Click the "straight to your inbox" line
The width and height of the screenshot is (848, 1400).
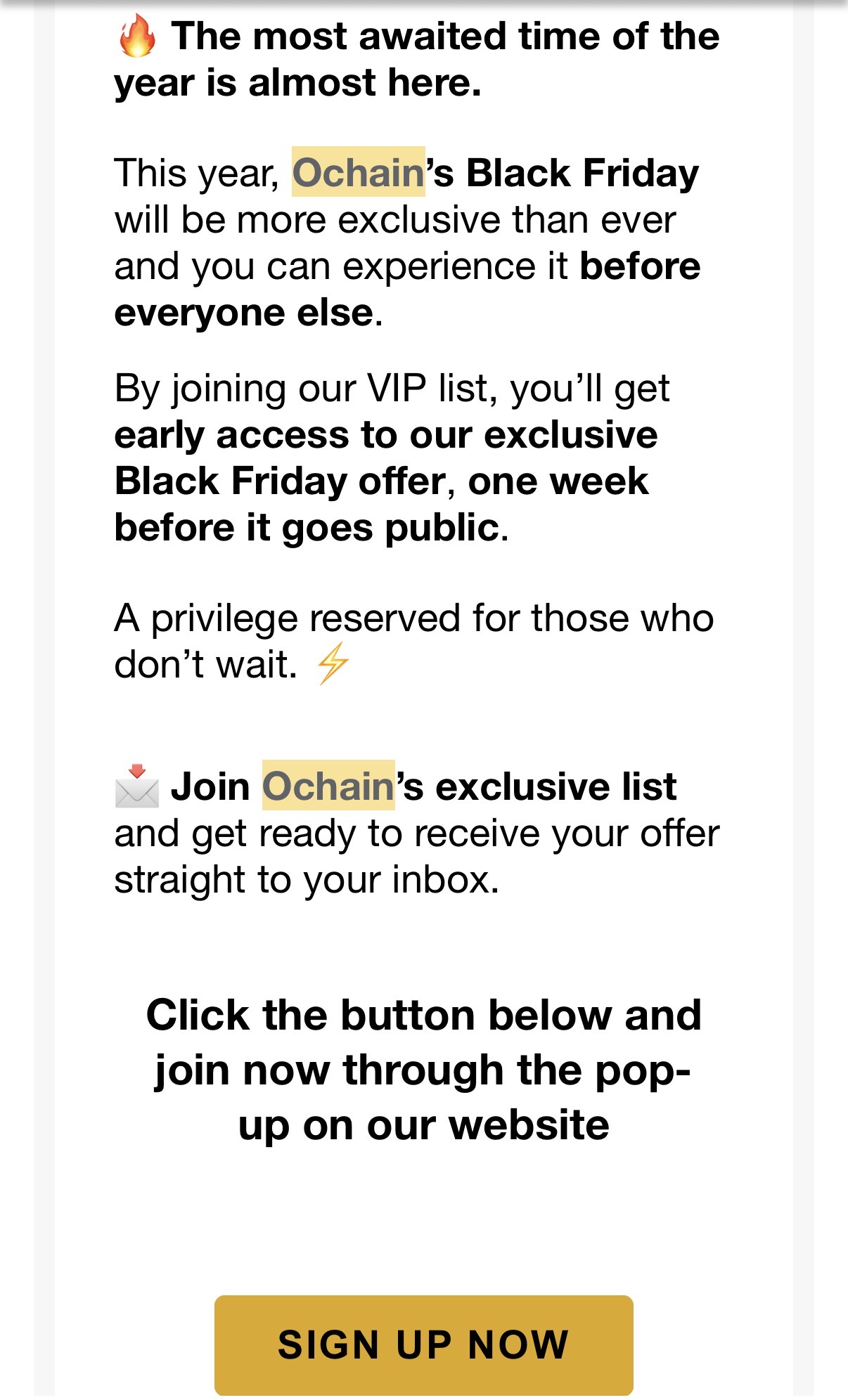(x=307, y=880)
